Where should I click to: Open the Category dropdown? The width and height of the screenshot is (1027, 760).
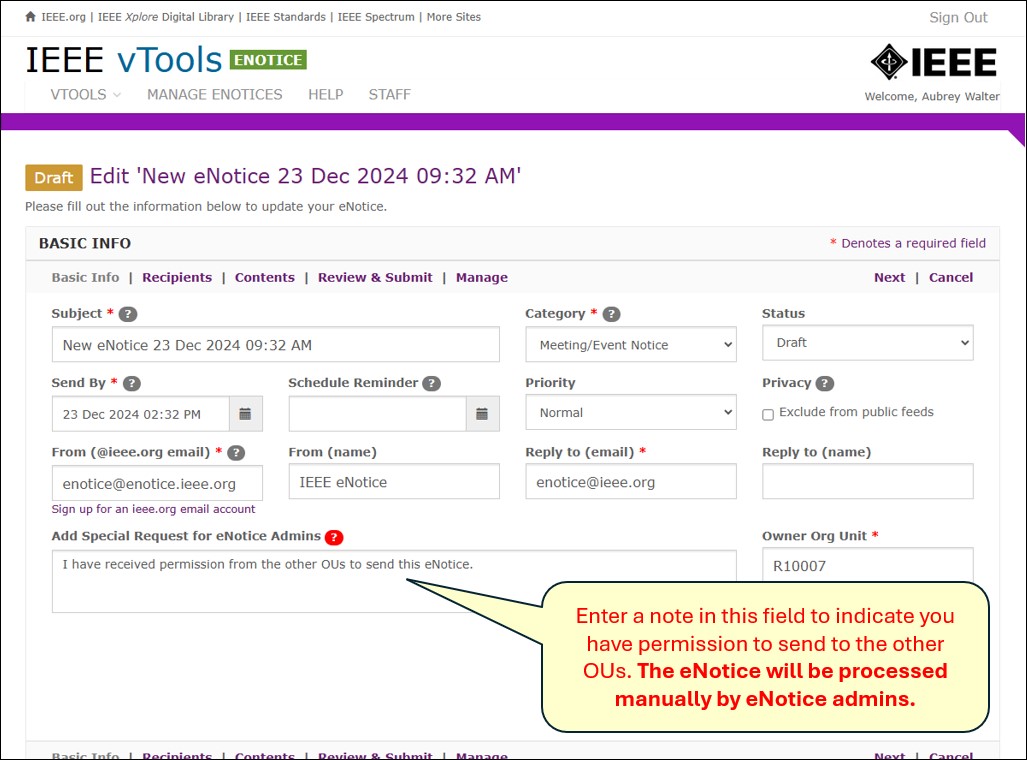(631, 345)
